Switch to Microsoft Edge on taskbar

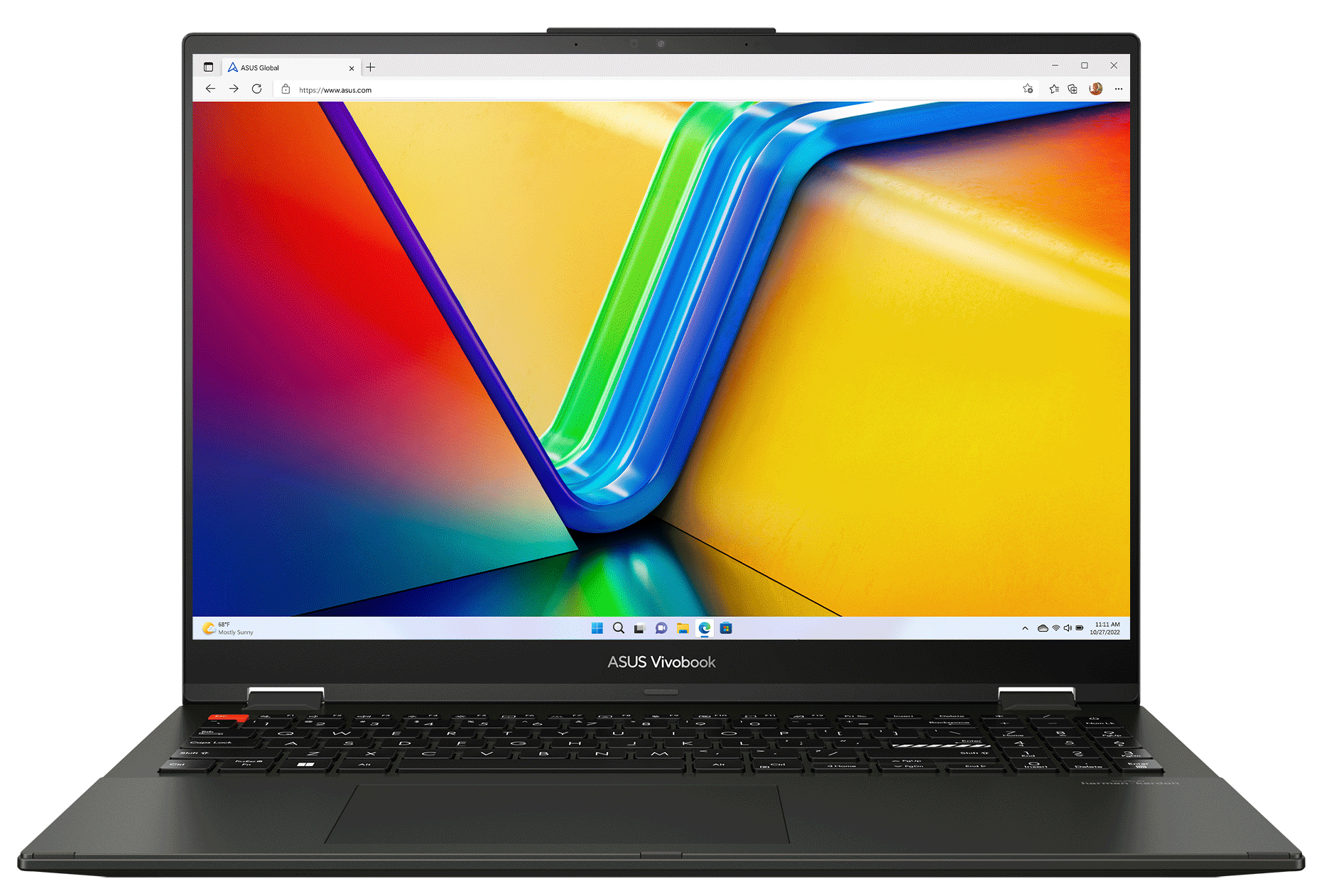[x=705, y=628]
